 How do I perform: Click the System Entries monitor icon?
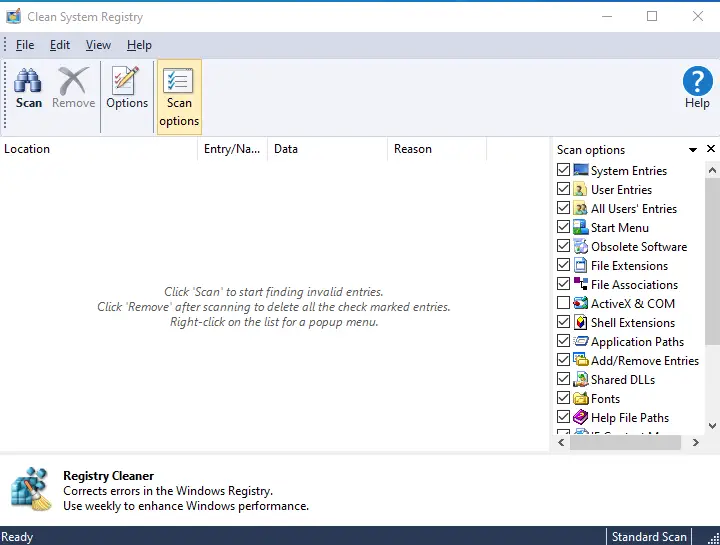pos(580,170)
